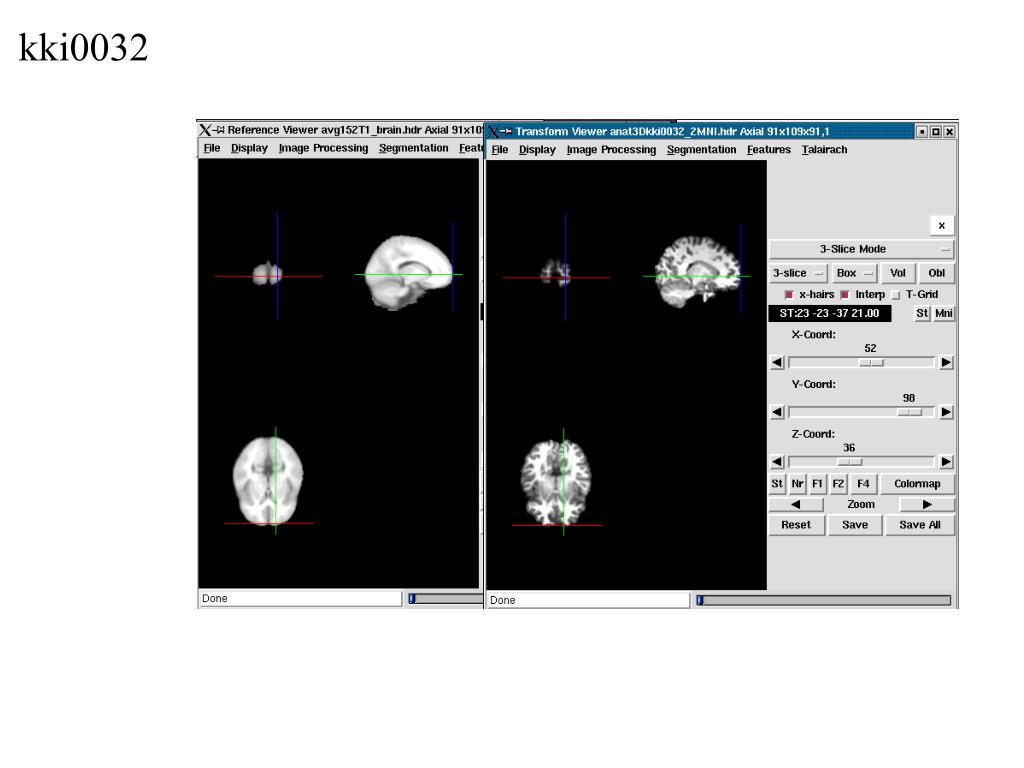The image size is (1024, 768).
Task: Click the Y-Coord left arrow
Action: [x=776, y=412]
